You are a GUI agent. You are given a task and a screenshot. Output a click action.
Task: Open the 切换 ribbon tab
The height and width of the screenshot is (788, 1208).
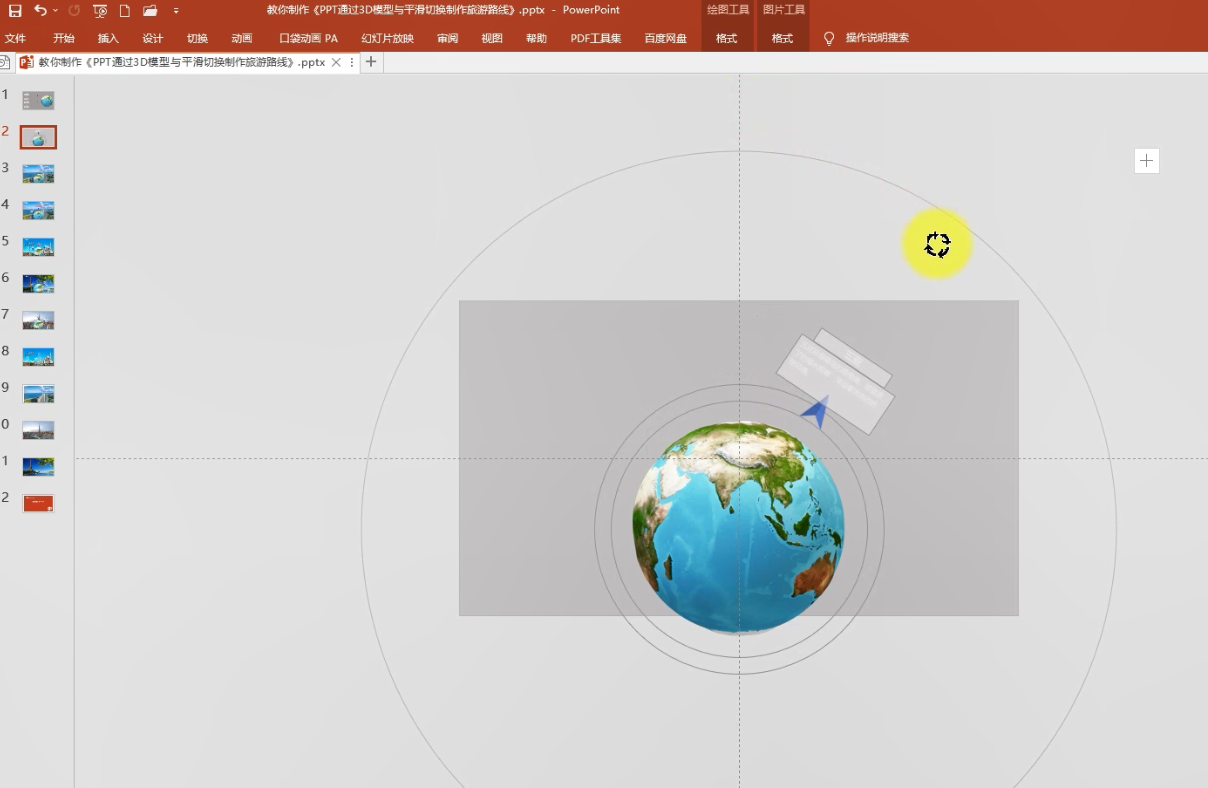click(197, 38)
